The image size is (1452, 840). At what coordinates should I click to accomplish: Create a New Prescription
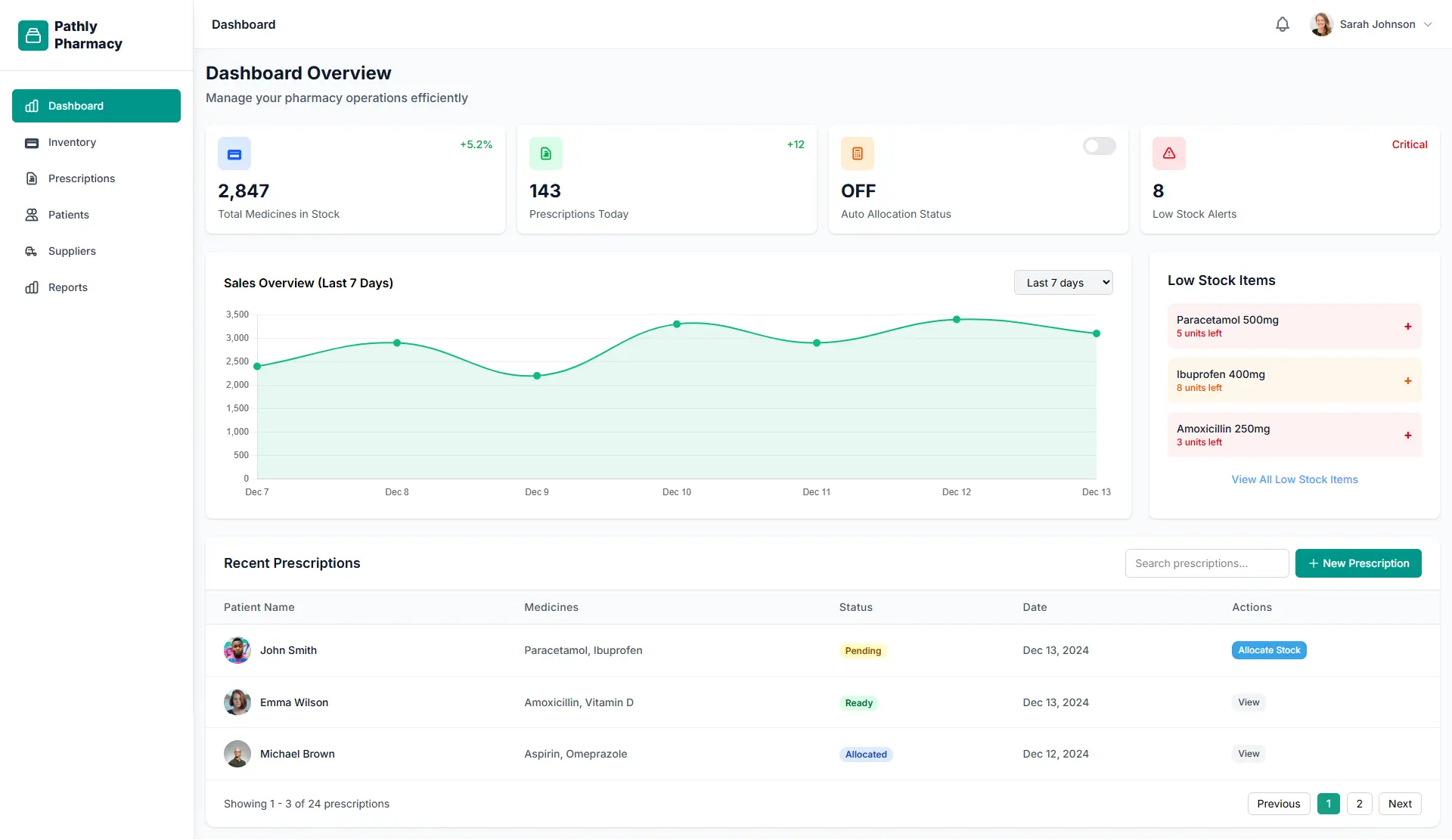(1358, 563)
